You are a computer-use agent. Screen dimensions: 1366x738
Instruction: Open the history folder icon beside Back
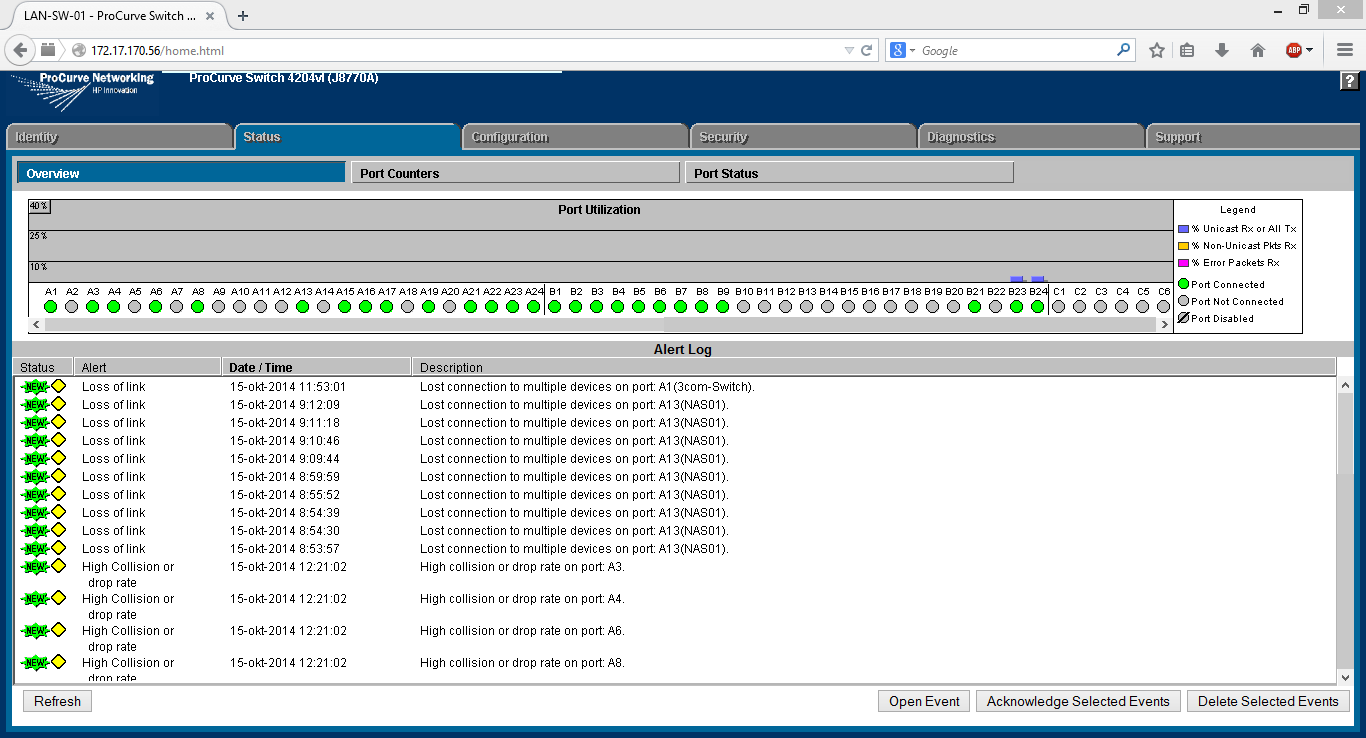pyautogui.click(x=48, y=50)
